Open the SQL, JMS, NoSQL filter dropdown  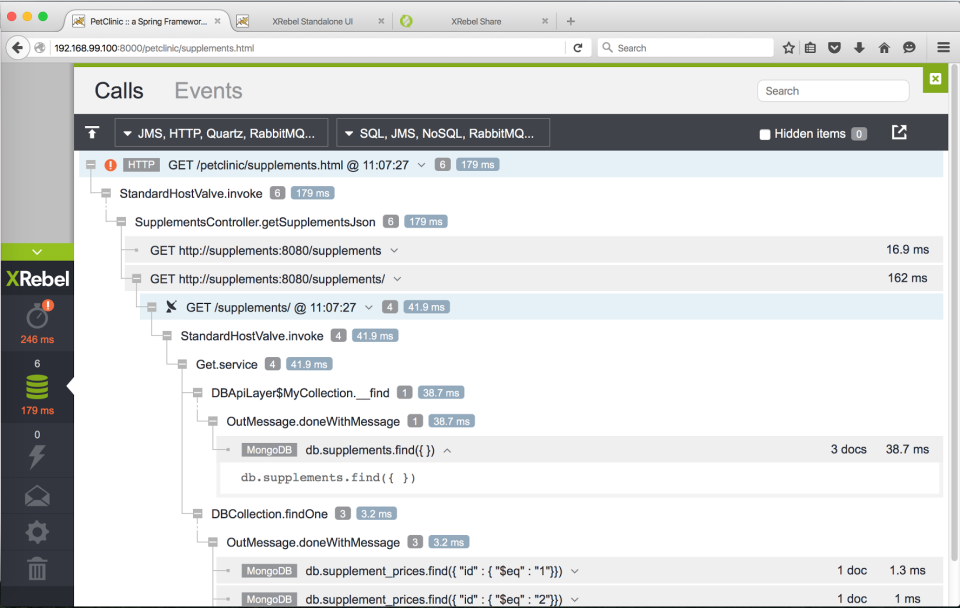pos(443,131)
